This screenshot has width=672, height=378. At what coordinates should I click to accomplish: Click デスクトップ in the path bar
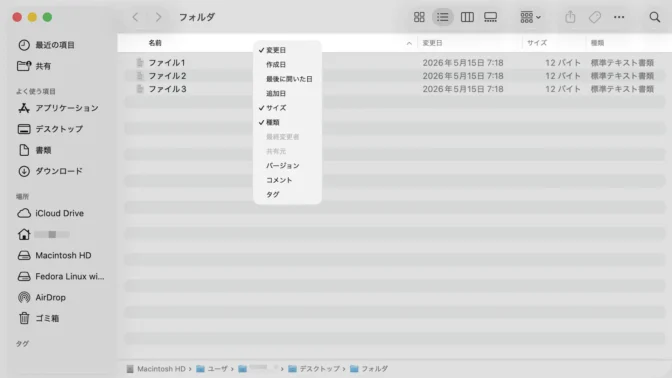click(315, 369)
